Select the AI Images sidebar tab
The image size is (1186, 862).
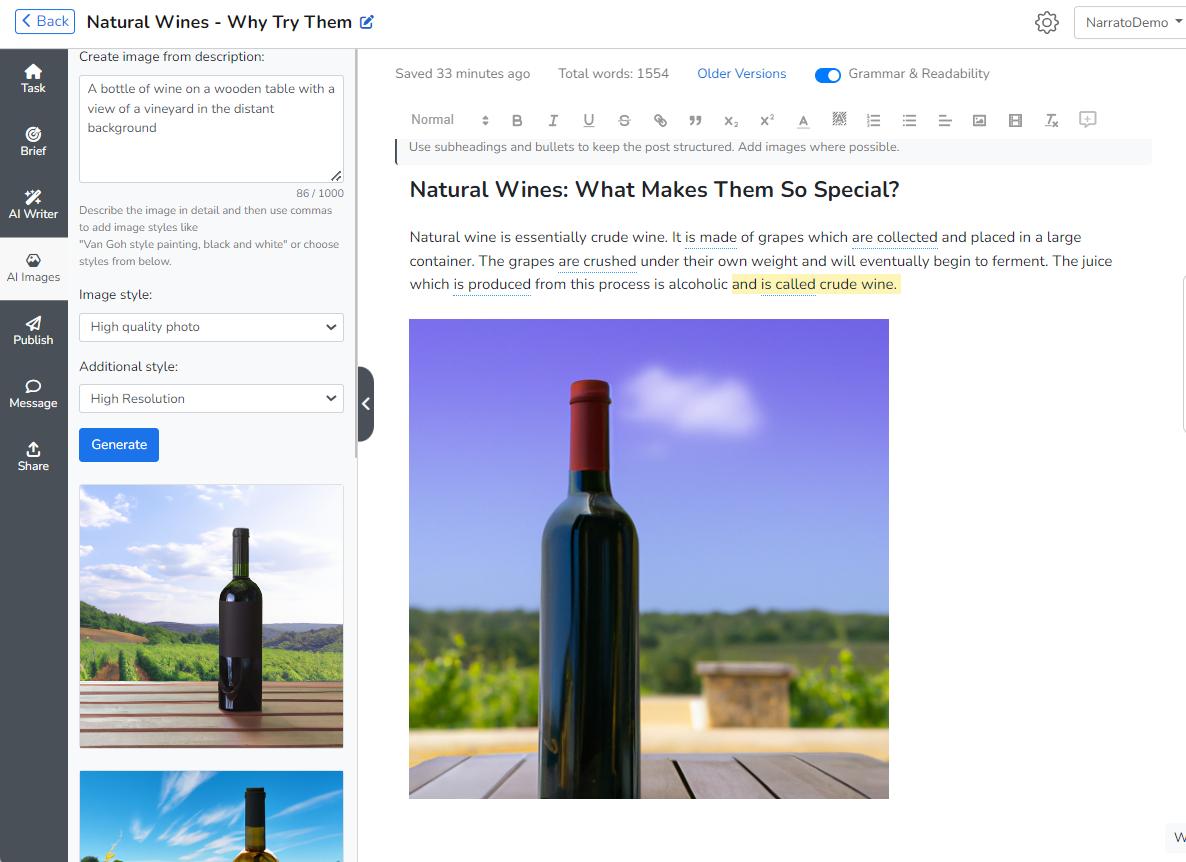[x=33, y=268]
